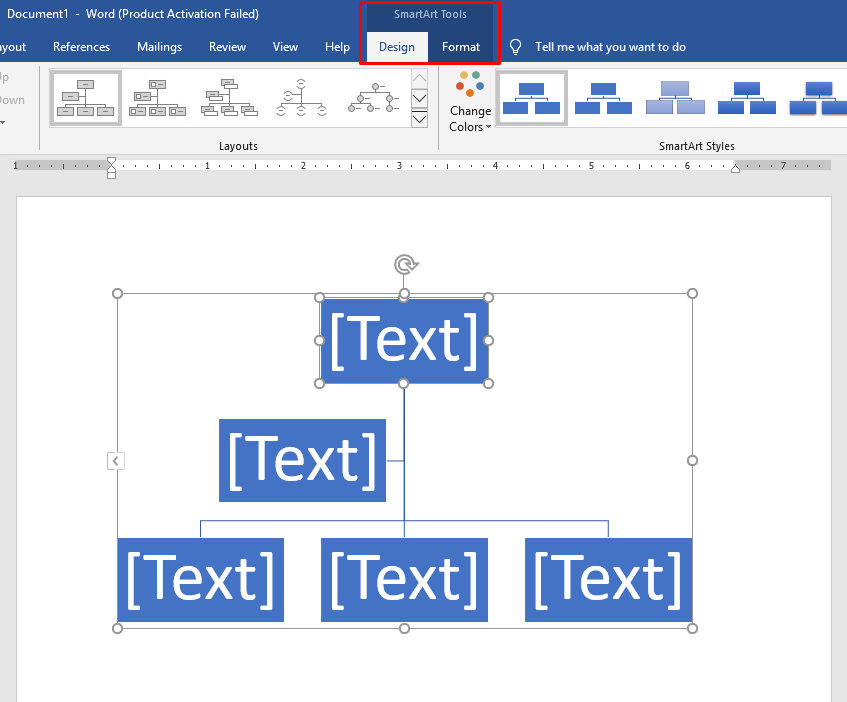The width and height of the screenshot is (847, 702).
Task: Click the first line indent marker on the ruler
Action: click(x=111, y=161)
